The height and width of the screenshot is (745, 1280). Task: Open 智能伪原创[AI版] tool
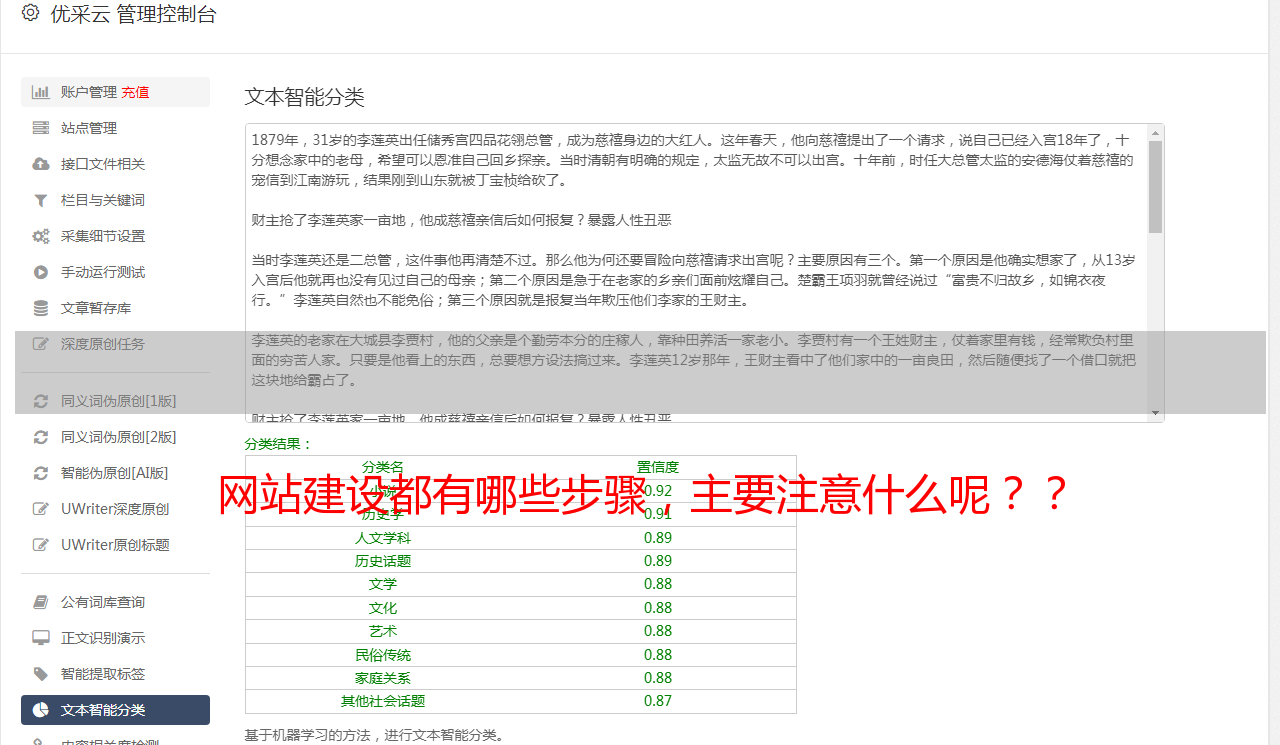[x=115, y=473]
